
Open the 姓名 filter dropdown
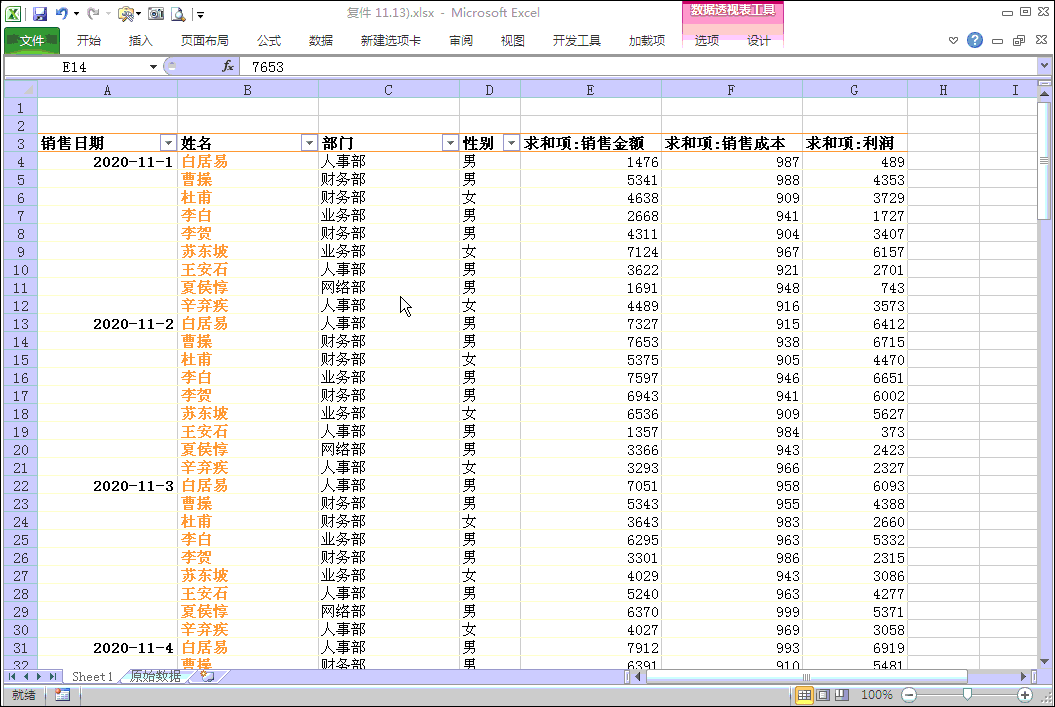tap(309, 143)
